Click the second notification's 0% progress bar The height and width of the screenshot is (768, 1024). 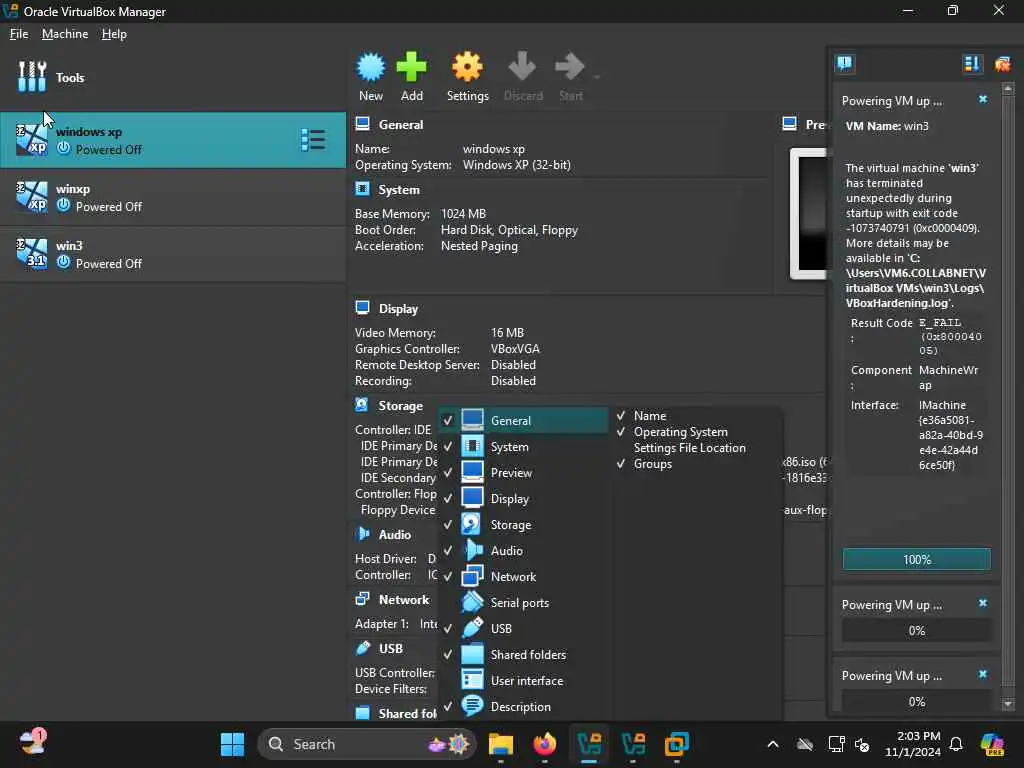pyautogui.click(x=916, y=631)
